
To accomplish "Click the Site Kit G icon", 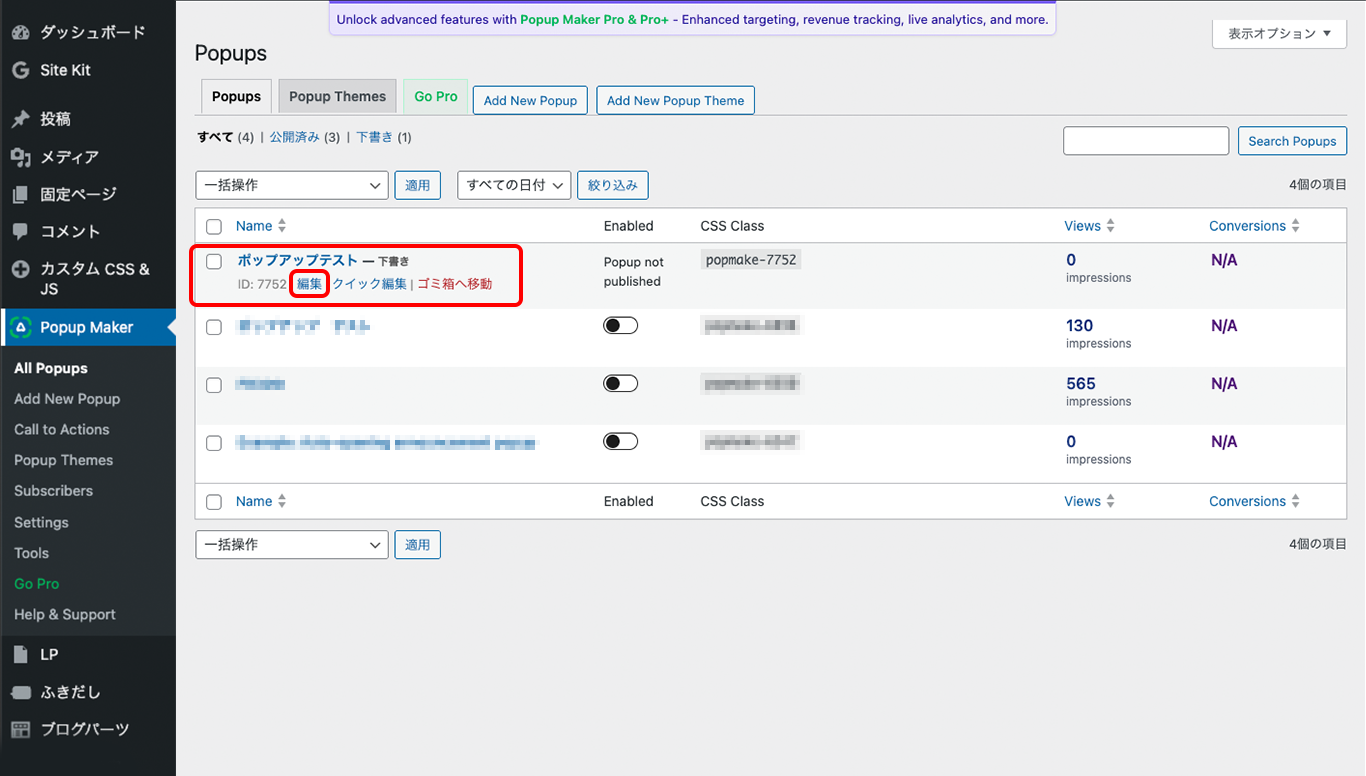I will coord(20,70).
